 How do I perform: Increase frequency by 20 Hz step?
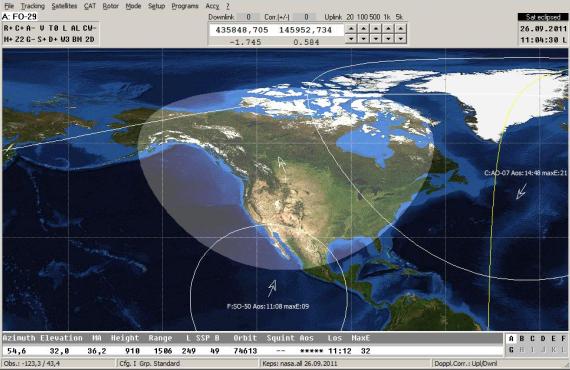click(351, 28)
